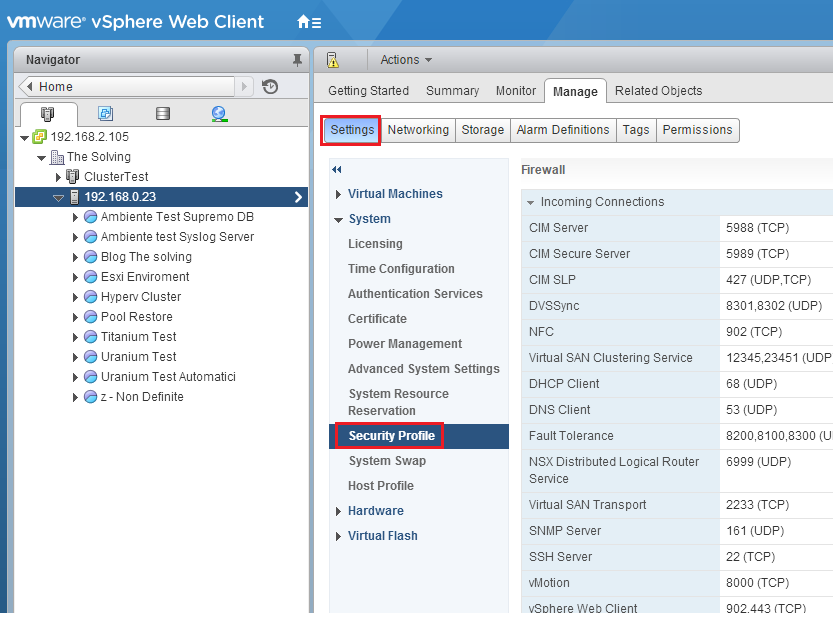Click resource pool icon for Ambiente test Syslog Server
The image size is (837, 635).
coord(91,236)
